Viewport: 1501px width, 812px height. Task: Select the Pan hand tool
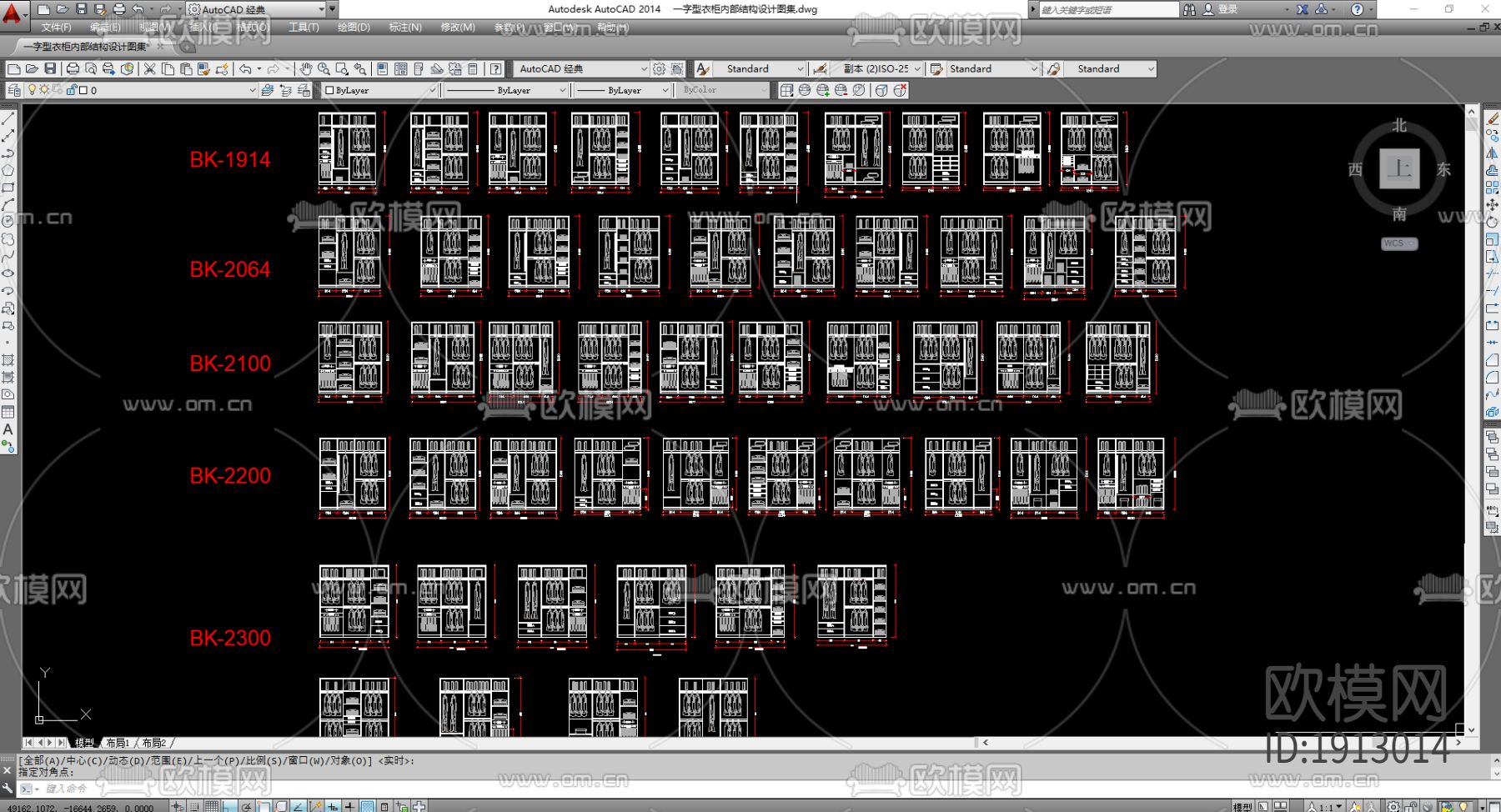[306, 69]
